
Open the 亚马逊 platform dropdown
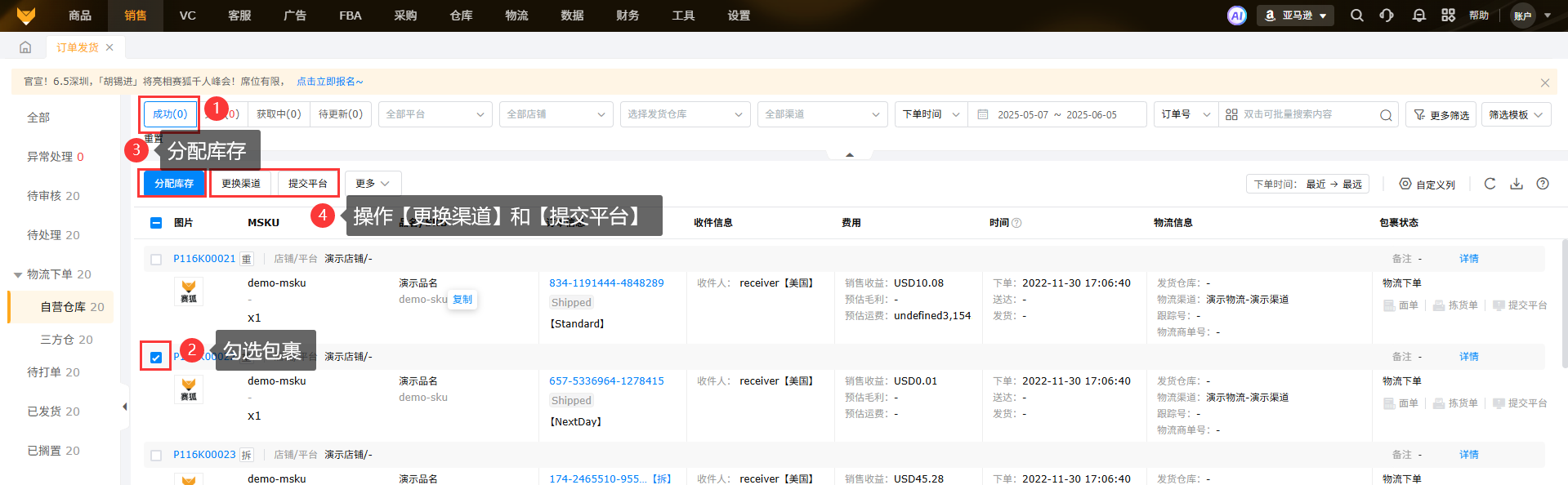[x=1295, y=16]
